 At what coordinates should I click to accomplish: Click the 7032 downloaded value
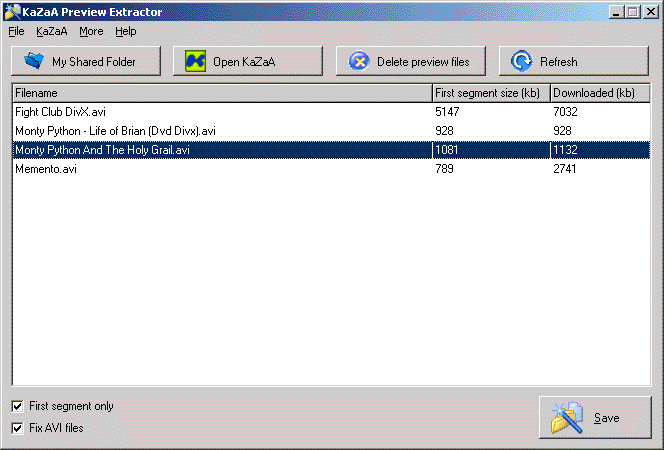(565, 112)
